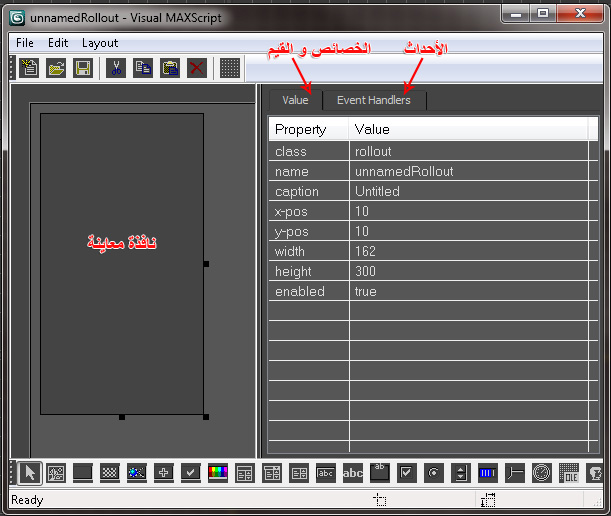611x516 pixels.
Task: Choose the DropDownList control tool
Action: [272, 473]
